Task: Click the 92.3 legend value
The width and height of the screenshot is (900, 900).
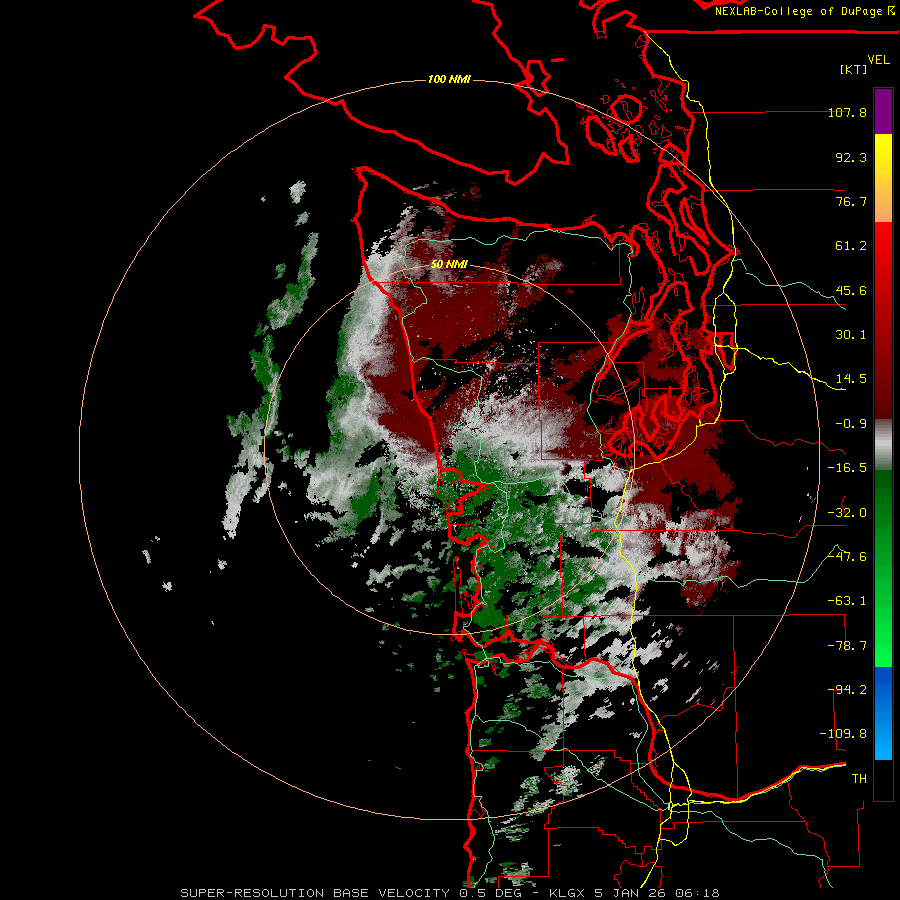Action: [851, 157]
